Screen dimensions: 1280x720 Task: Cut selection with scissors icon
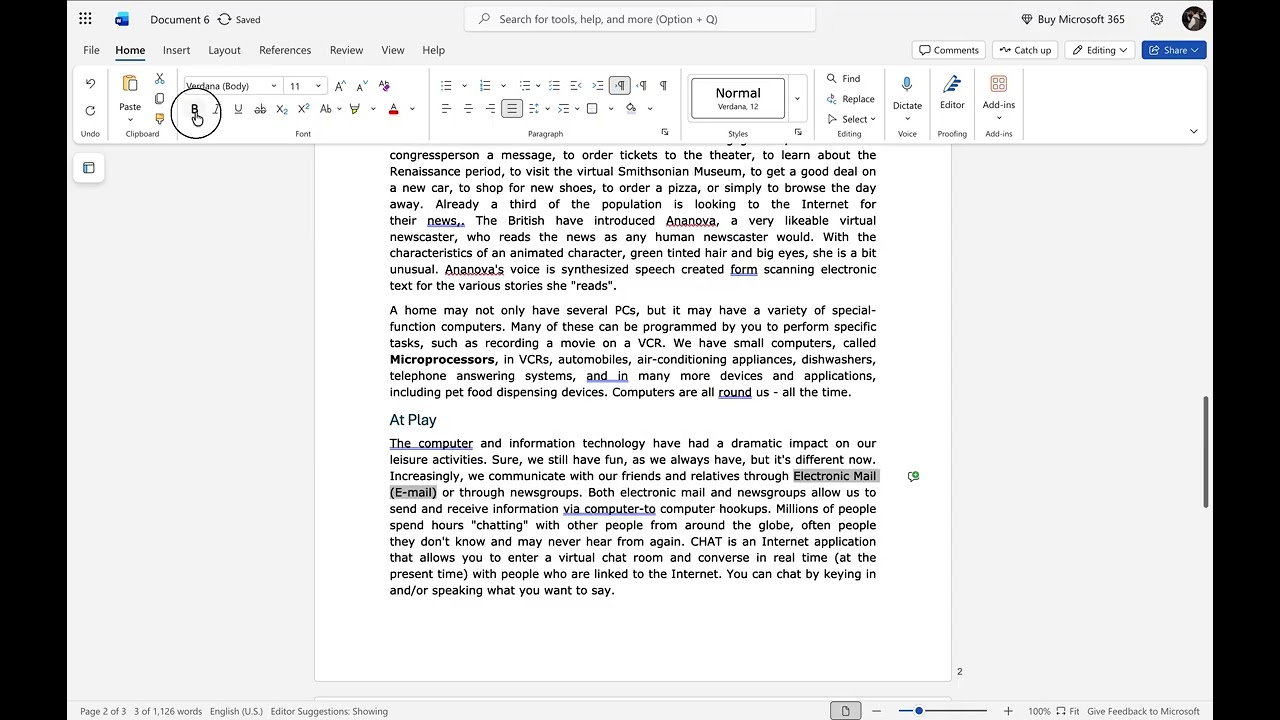(159, 78)
